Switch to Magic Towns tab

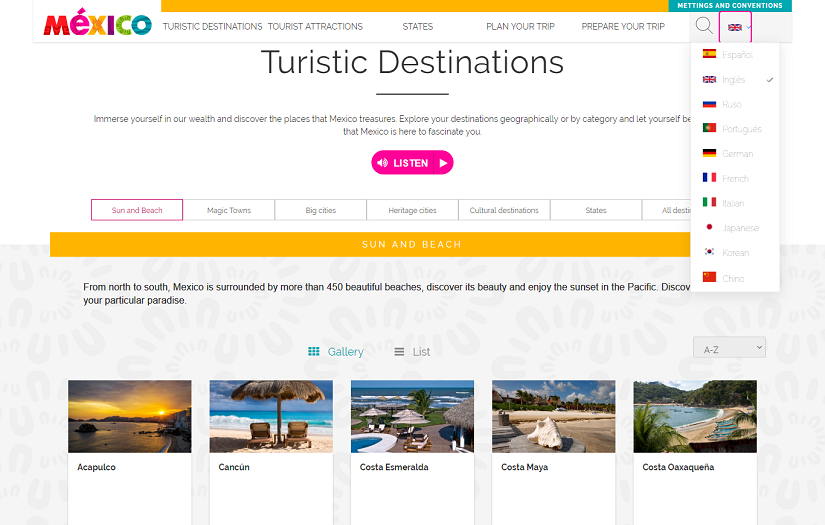[x=229, y=210]
